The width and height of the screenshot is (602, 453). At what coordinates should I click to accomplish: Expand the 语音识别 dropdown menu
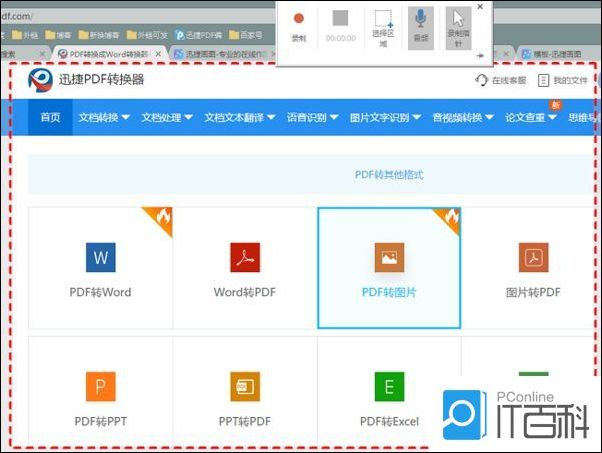(x=313, y=117)
